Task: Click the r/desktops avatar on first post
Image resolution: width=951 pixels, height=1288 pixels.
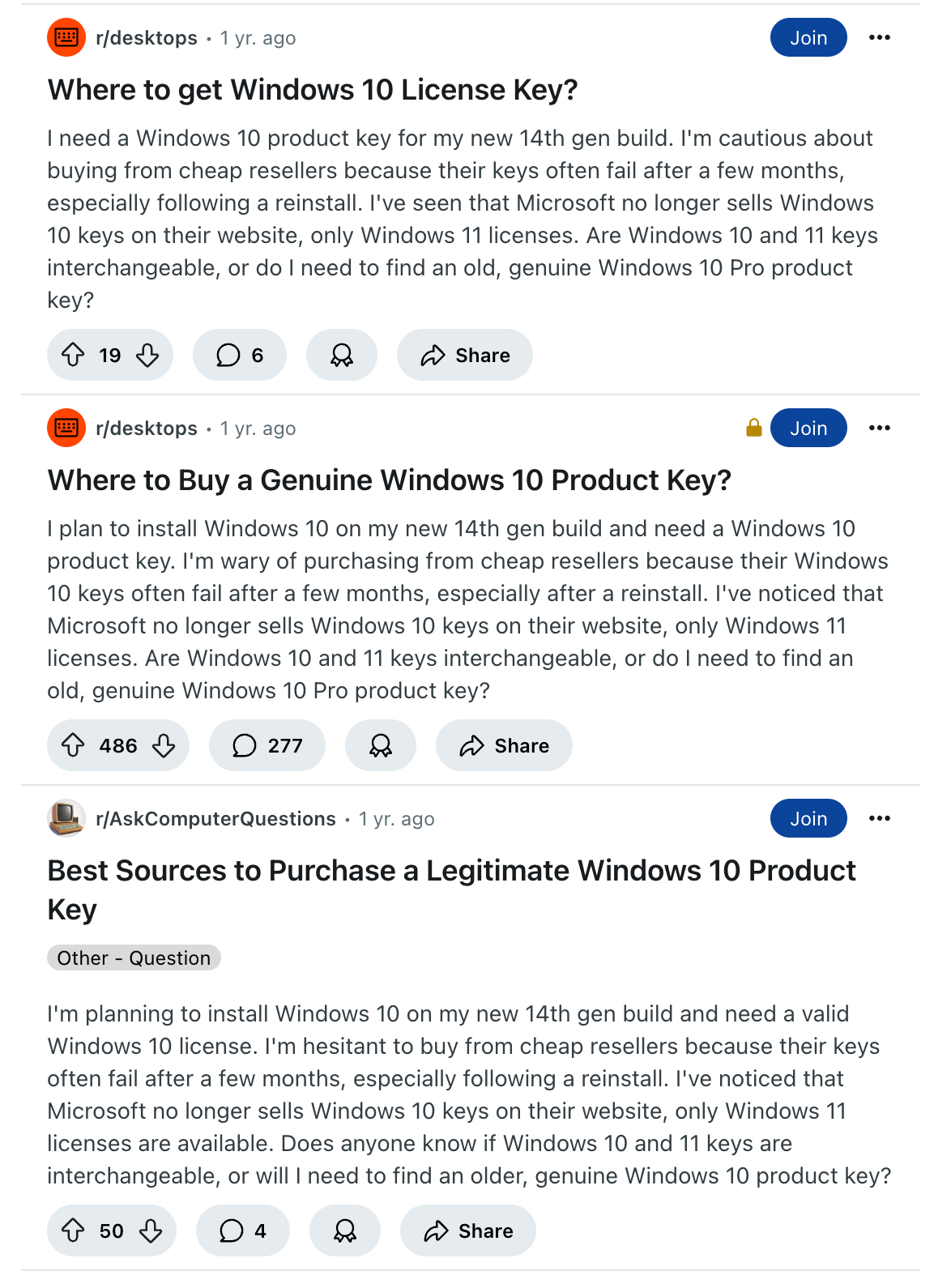Action: tap(66, 37)
